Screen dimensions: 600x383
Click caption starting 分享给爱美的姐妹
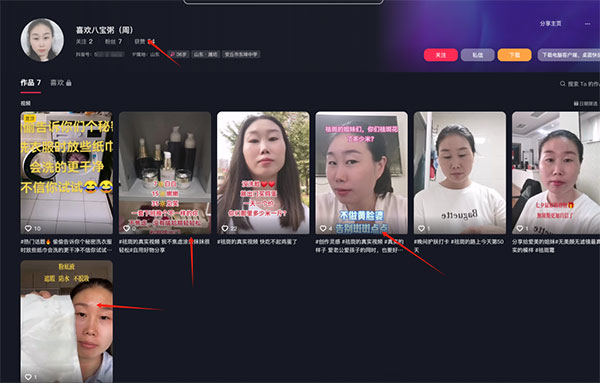pyautogui.click(x=556, y=246)
